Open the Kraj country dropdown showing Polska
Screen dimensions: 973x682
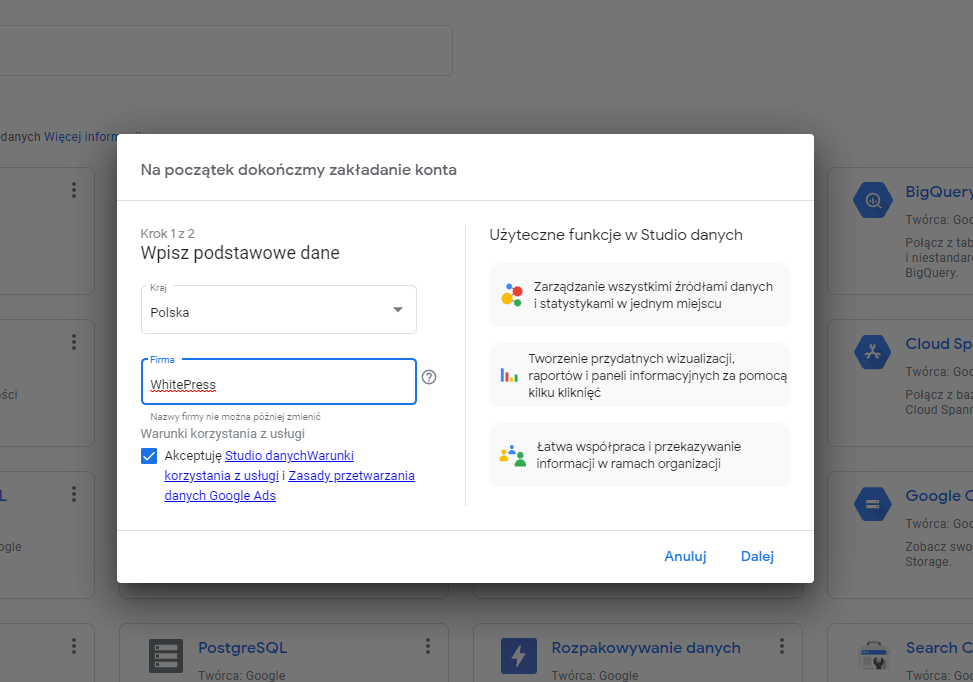[x=279, y=310]
